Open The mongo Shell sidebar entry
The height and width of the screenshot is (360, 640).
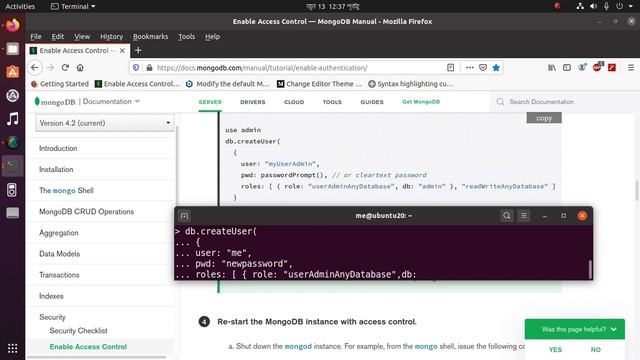tap(66, 190)
